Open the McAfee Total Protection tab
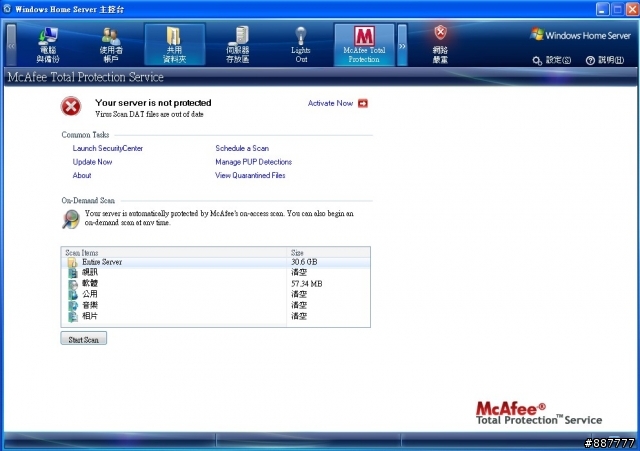The width and height of the screenshot is (640, 451). point(363,44)
